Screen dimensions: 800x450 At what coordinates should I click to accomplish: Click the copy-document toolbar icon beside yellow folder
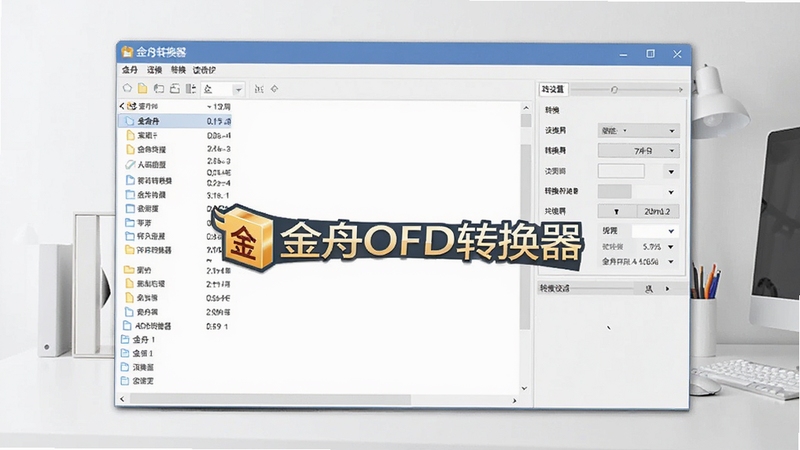pyautogui.click(x=159, y=89)
